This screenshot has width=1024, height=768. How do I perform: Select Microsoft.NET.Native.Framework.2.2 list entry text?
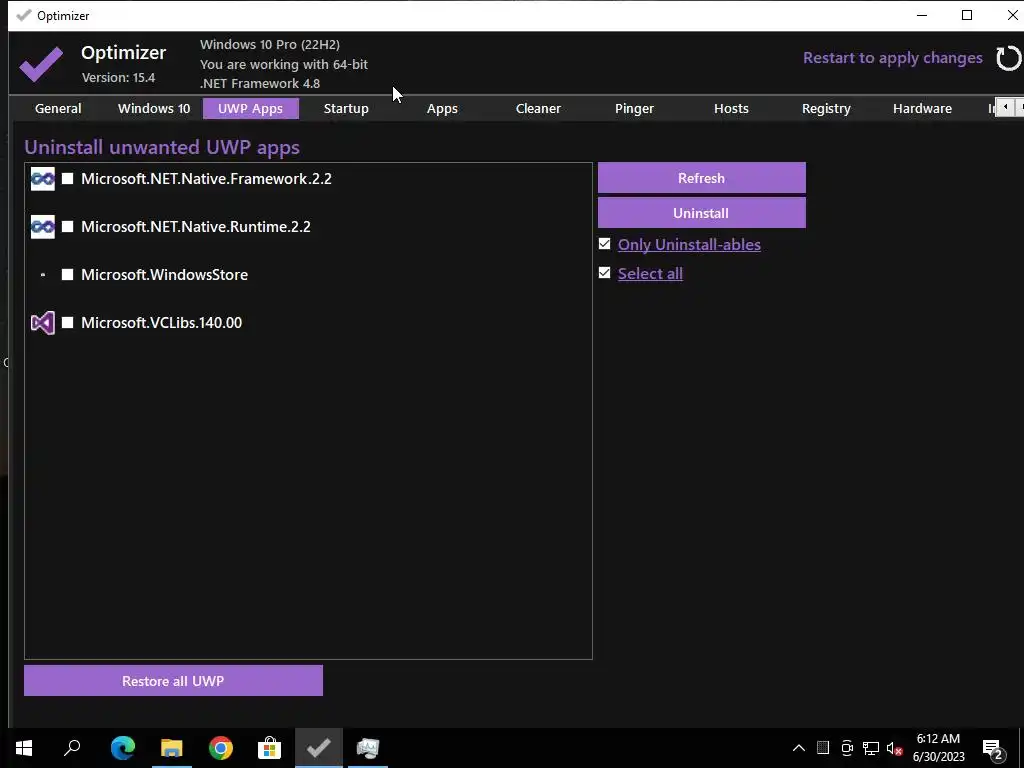pos(206,179)
